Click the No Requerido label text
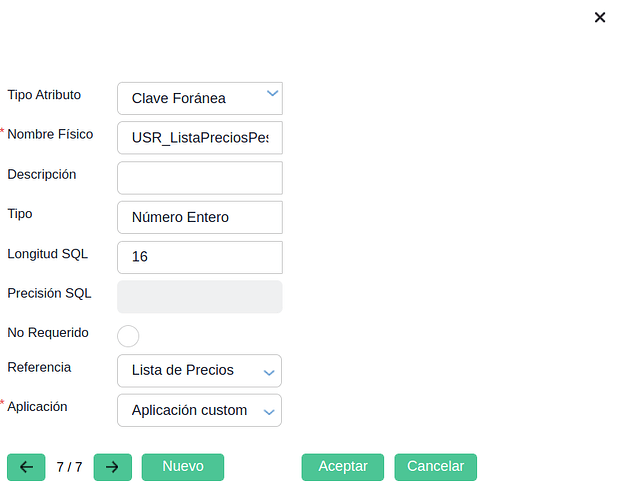 [48, 332]
